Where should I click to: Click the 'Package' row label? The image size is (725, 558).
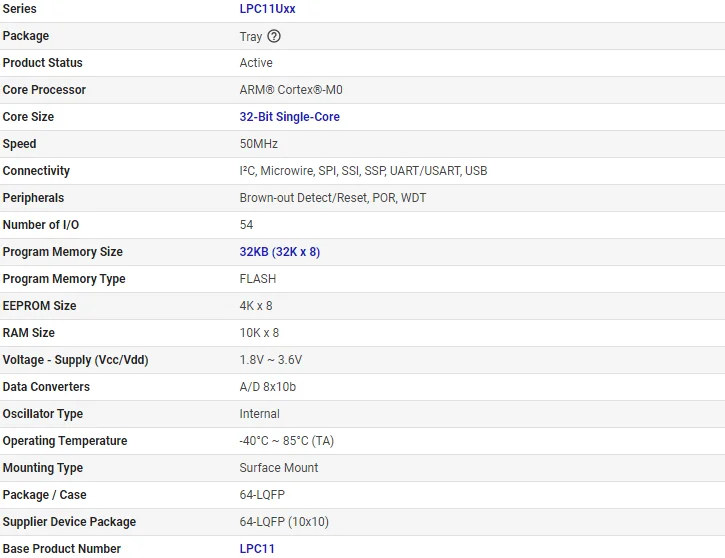coord(26,36)
